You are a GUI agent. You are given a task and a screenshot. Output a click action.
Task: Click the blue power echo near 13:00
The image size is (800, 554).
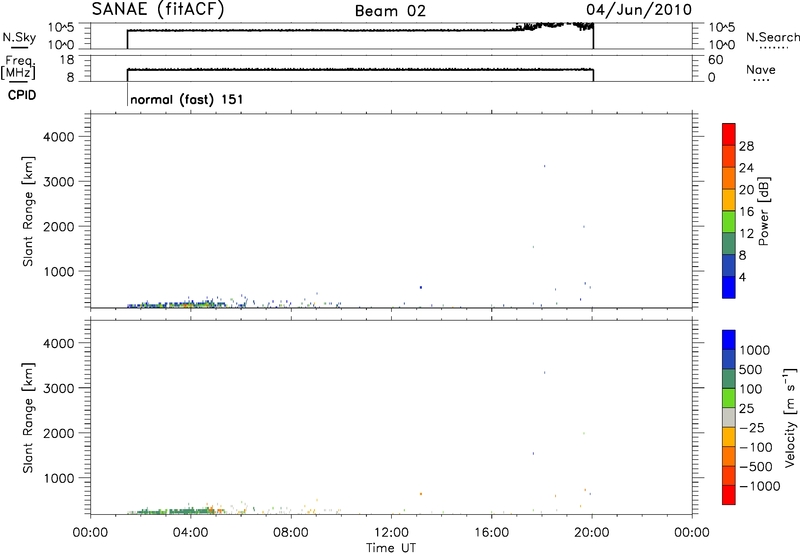(x=421, y=287)
